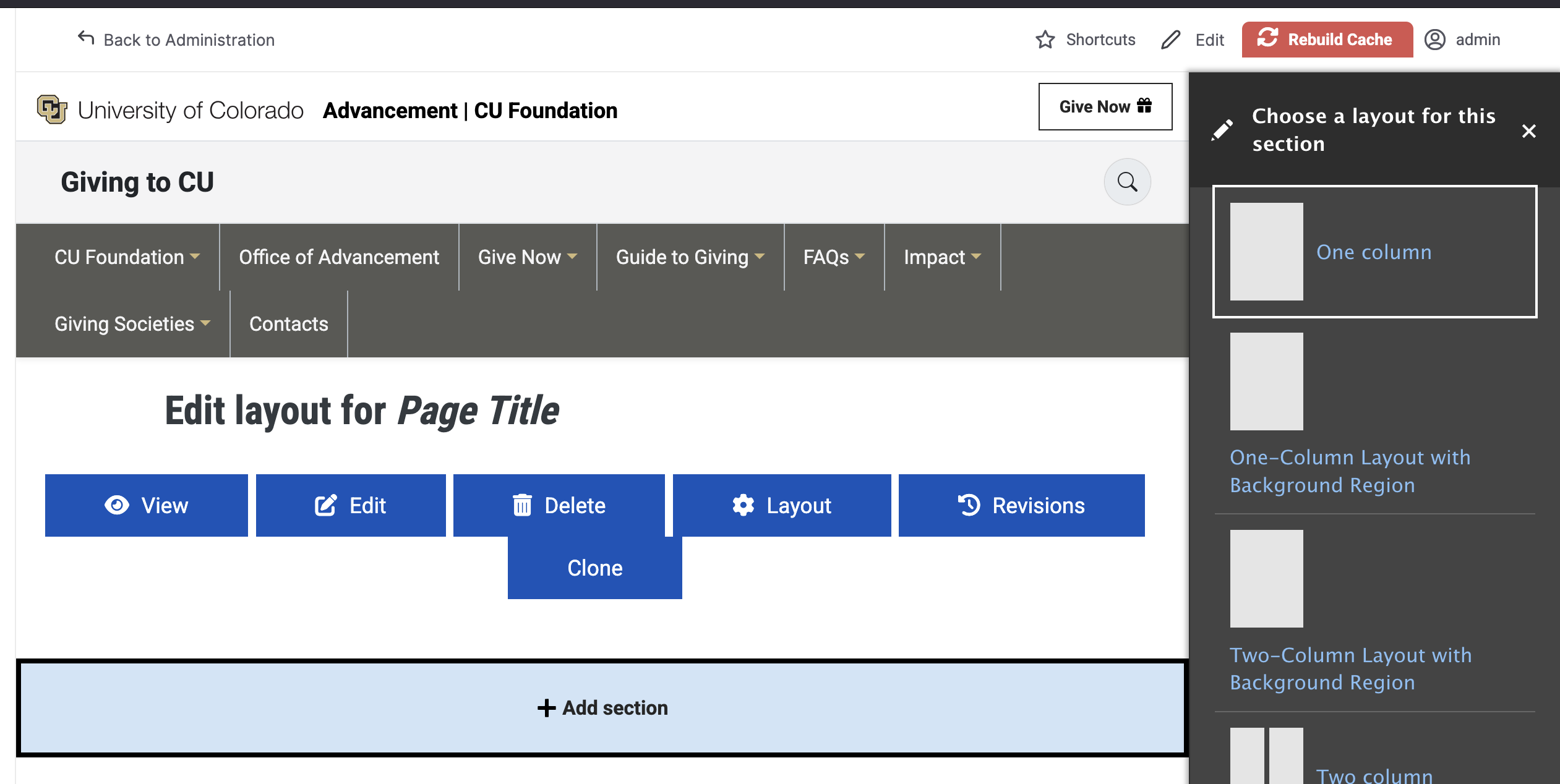Click the Back to Administration arrow
The height and width of the screenshot is (784, 1560).
coord(86,38)
